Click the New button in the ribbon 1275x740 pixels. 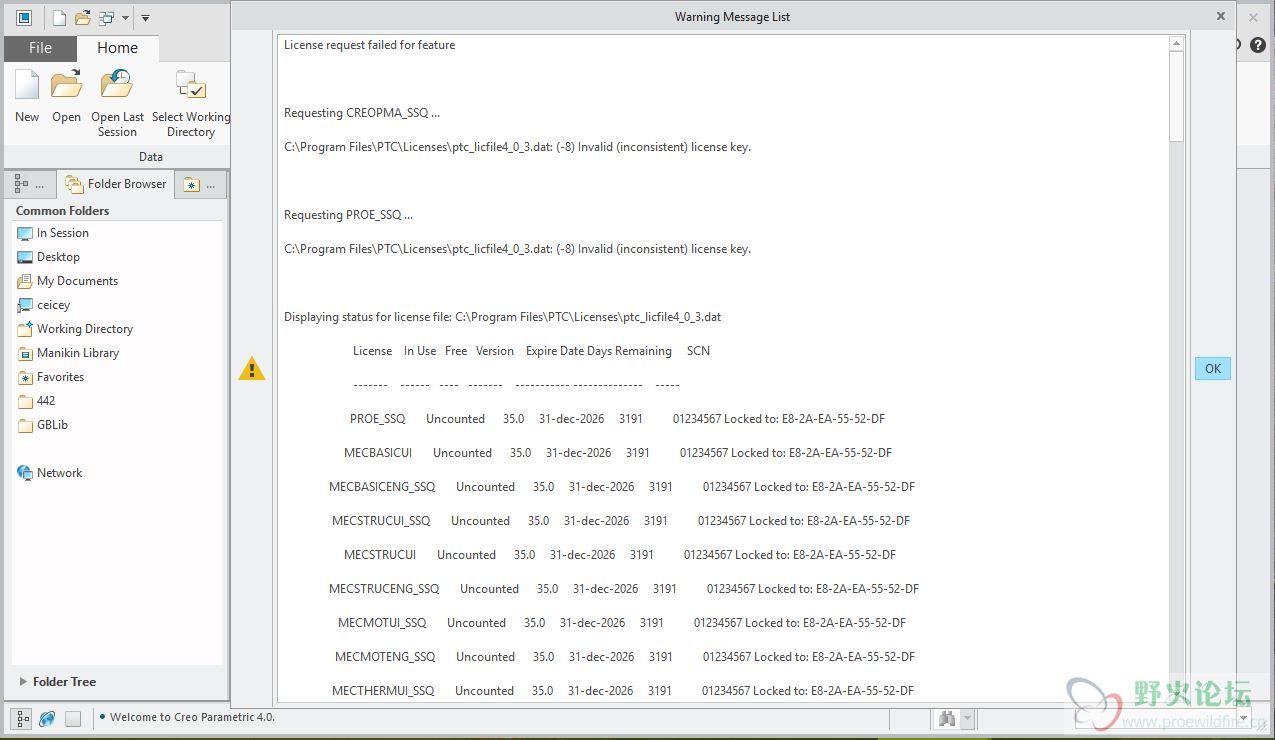[x=27, y=97]
